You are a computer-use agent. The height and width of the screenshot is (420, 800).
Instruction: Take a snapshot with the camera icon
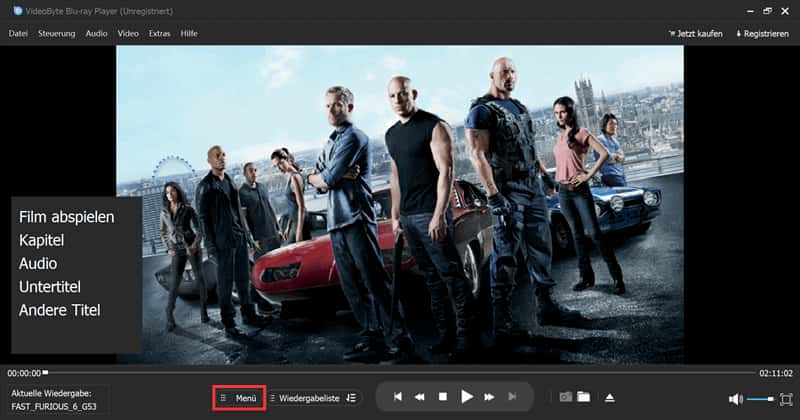click(565, 397)
